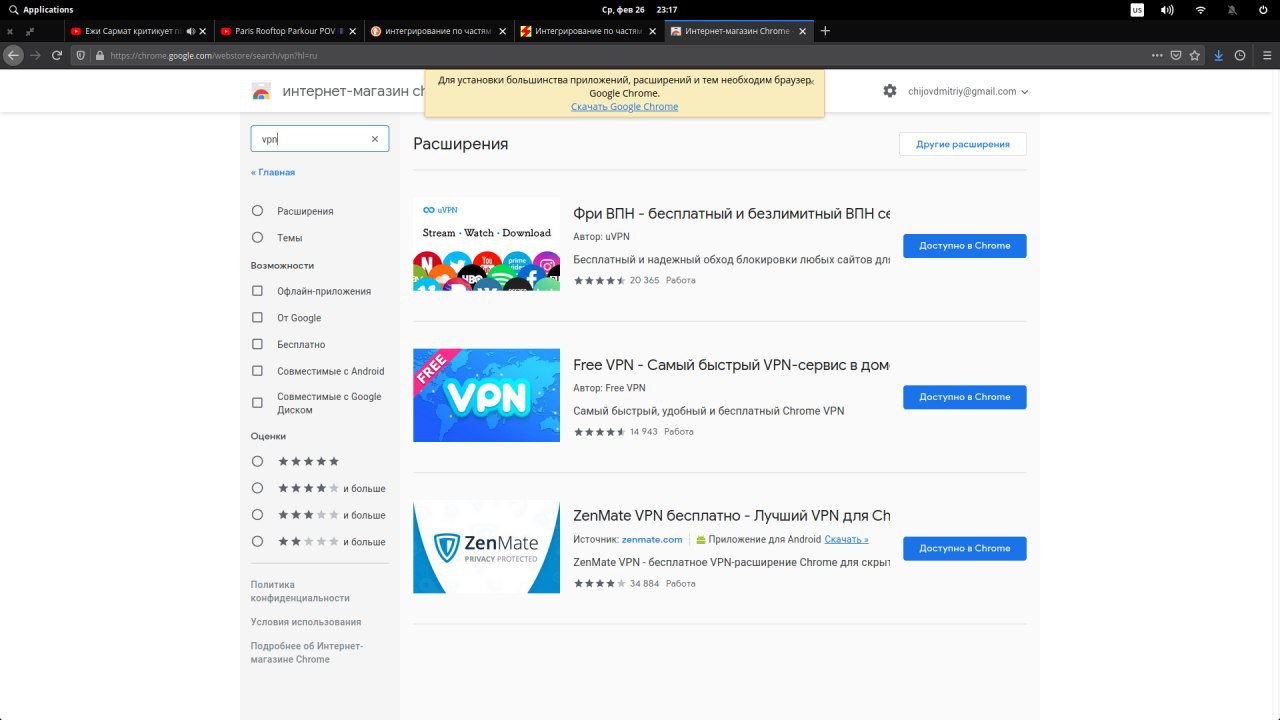Open the power session menu
Screen dimensions: 1280x720
tap(1264, 9)
